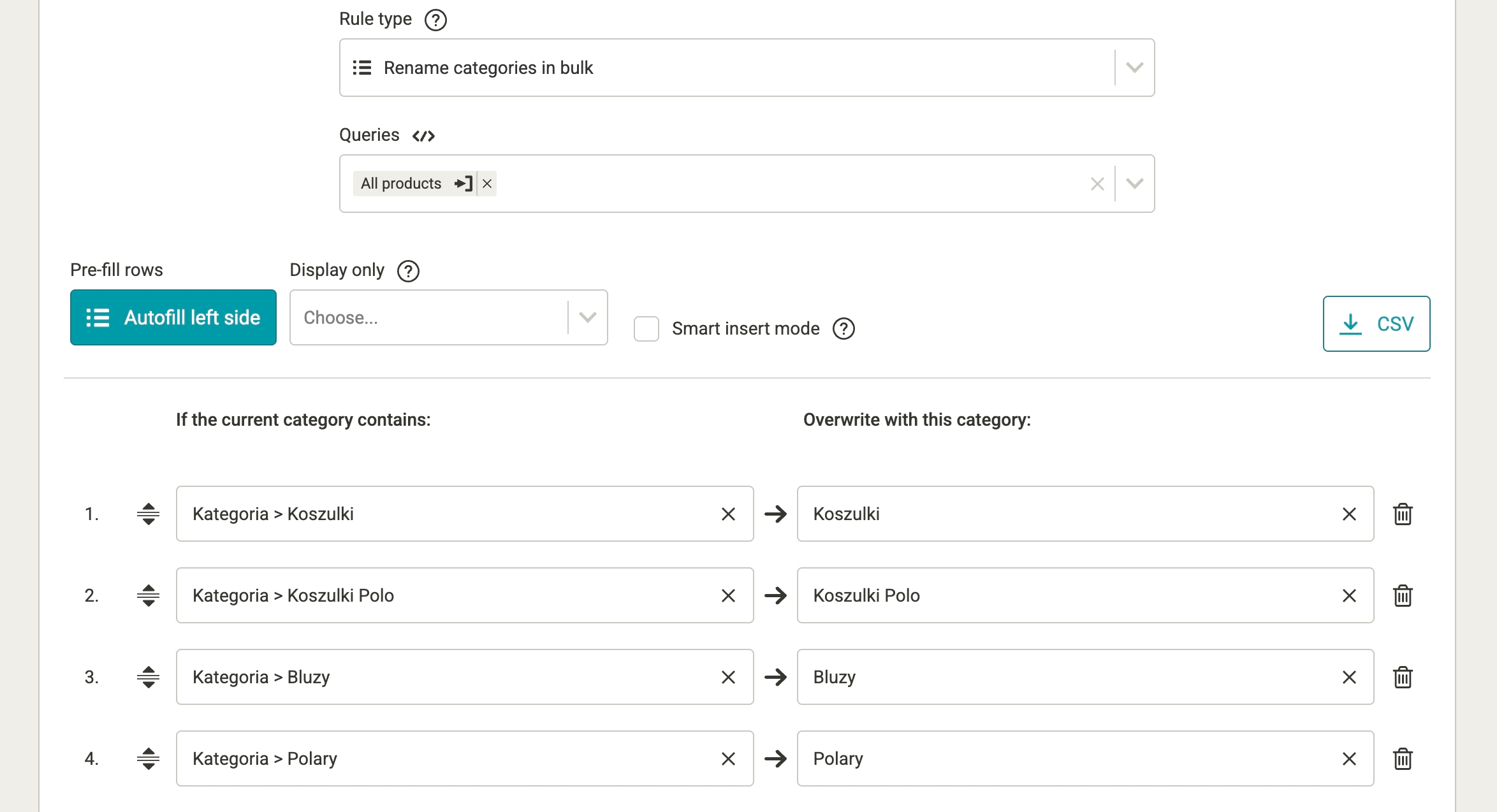Image resolution: width=1497 pixels, height=812 pixels.
Task: Clear the Kategoria > Polary field
Action: [728, 759]
